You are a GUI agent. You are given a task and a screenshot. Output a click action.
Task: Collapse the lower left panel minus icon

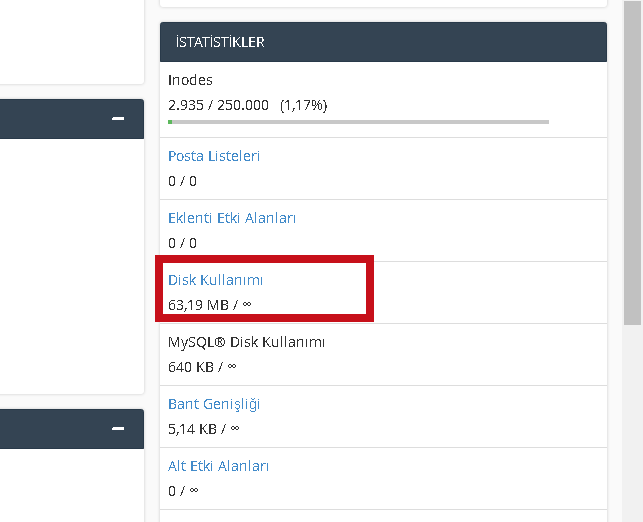point(118,429)
